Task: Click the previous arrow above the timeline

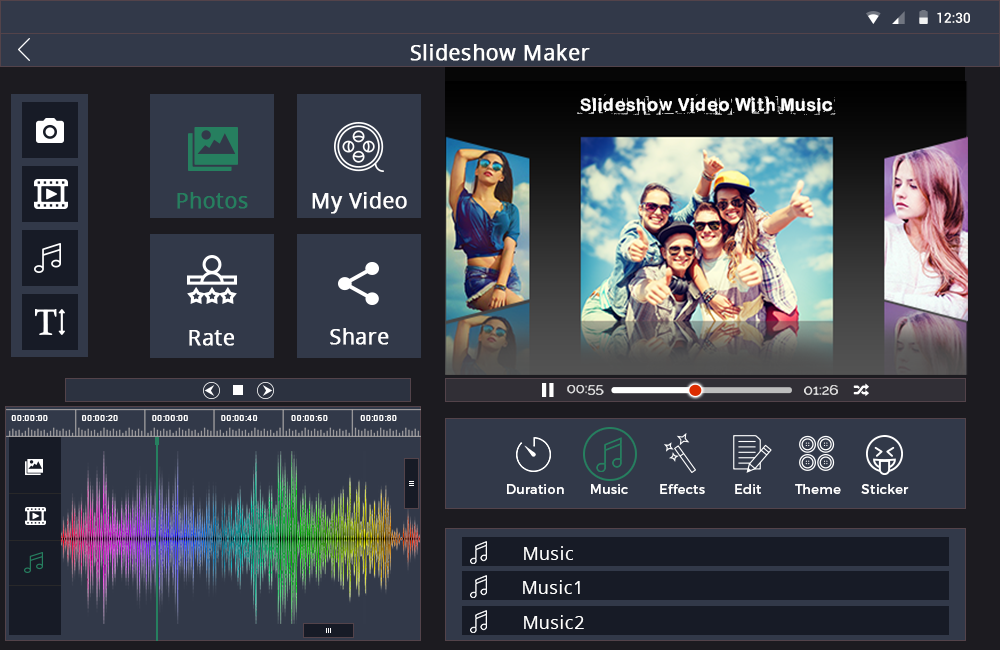Action: [x=211, y=390]
